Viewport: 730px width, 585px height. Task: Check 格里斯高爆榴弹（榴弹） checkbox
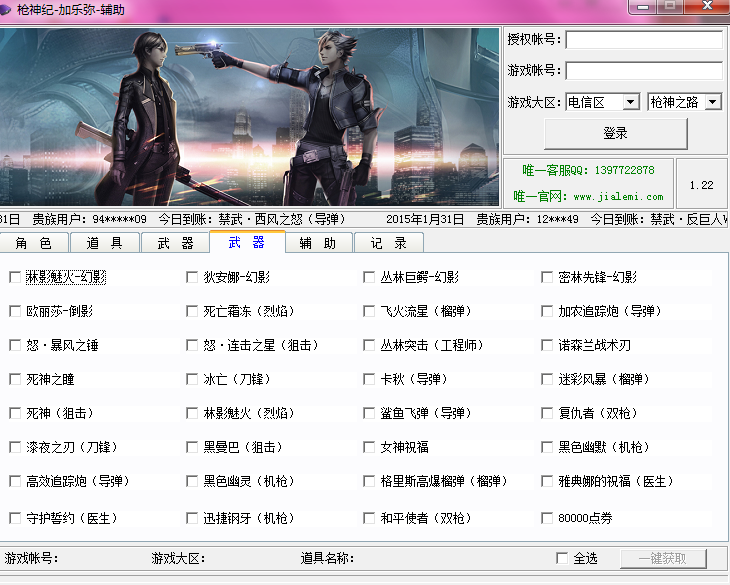click(x=369, y=481)
